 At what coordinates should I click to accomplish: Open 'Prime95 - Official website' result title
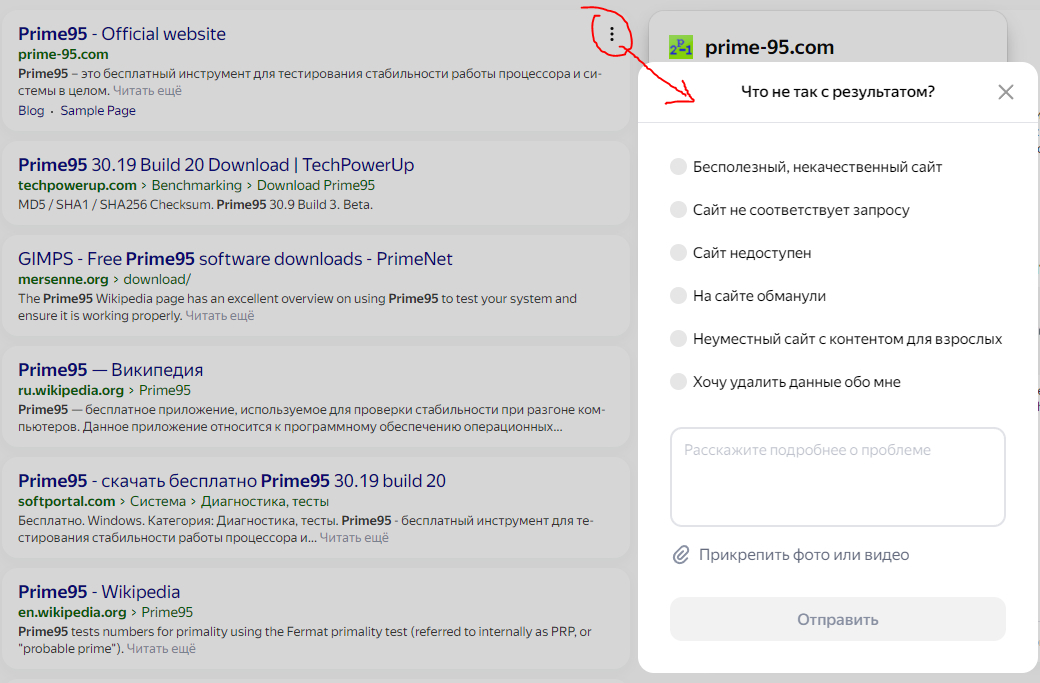122,34
